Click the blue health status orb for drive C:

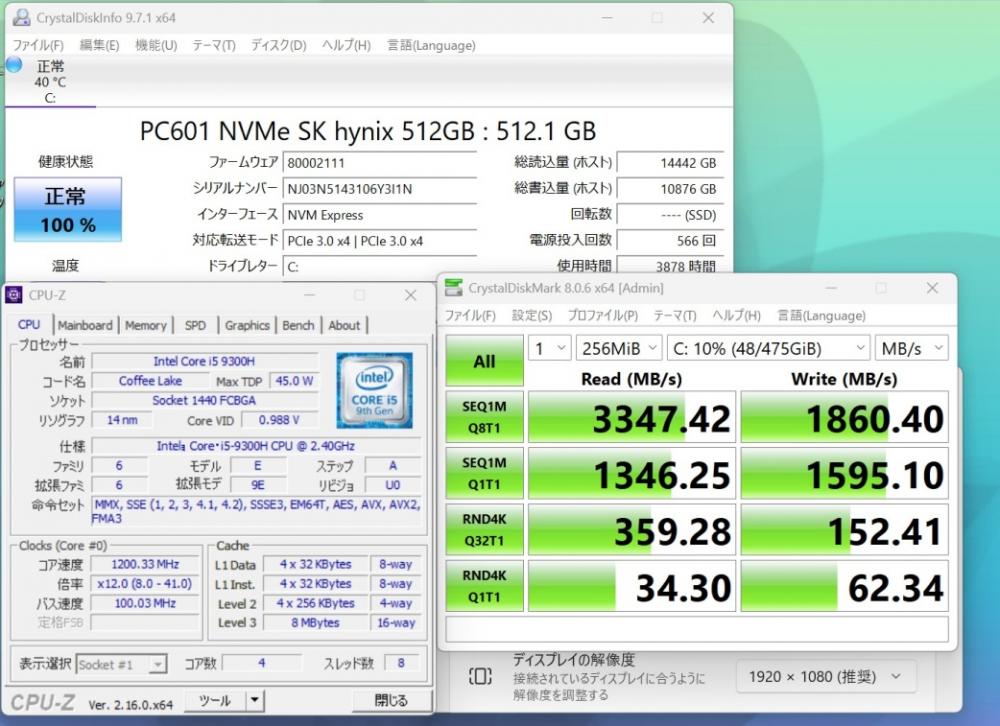click(x=13, y=64)
